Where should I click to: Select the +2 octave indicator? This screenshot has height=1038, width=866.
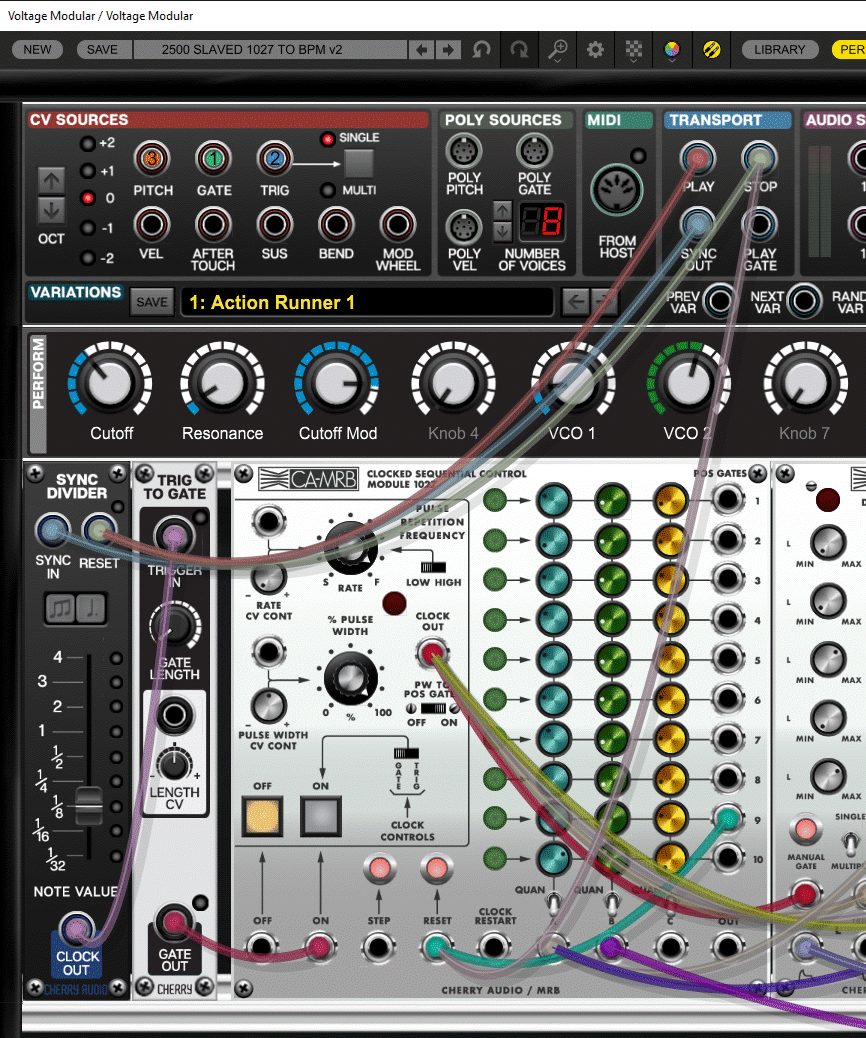click(x=87, y=144)
